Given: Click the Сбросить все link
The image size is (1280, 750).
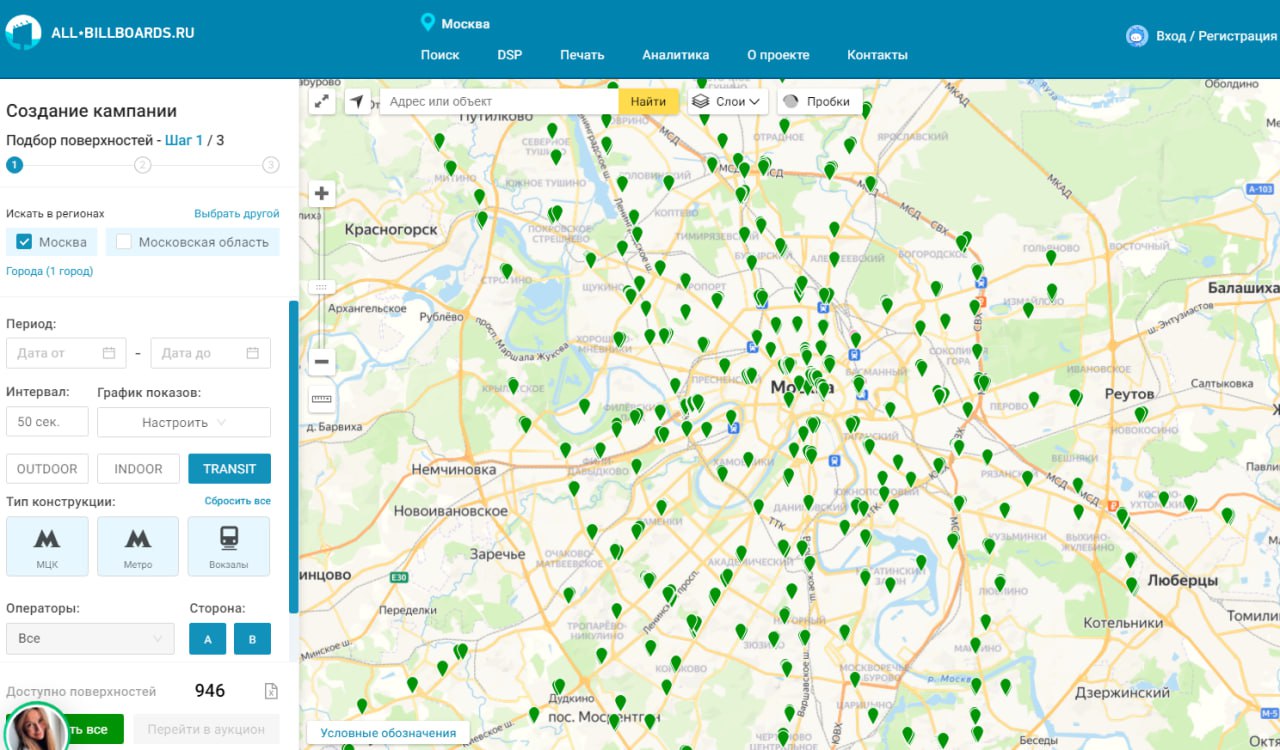Looking at the screenshot, I should click(x=238, y=501).
